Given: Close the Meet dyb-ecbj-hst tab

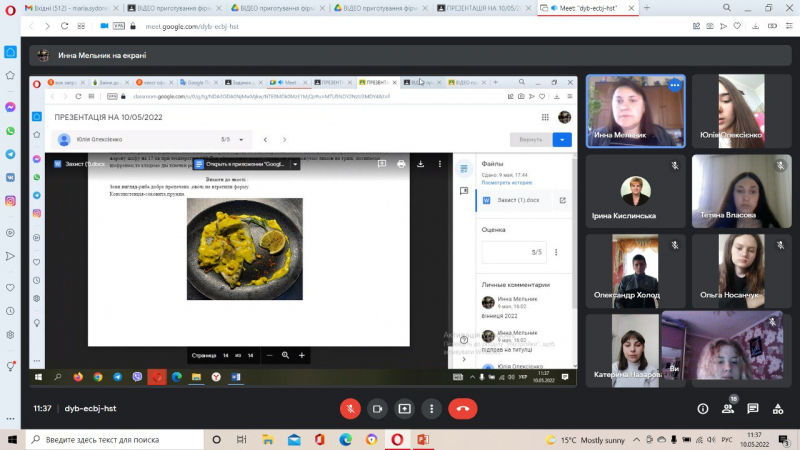Looking at the screenshot, I should 631,8.
